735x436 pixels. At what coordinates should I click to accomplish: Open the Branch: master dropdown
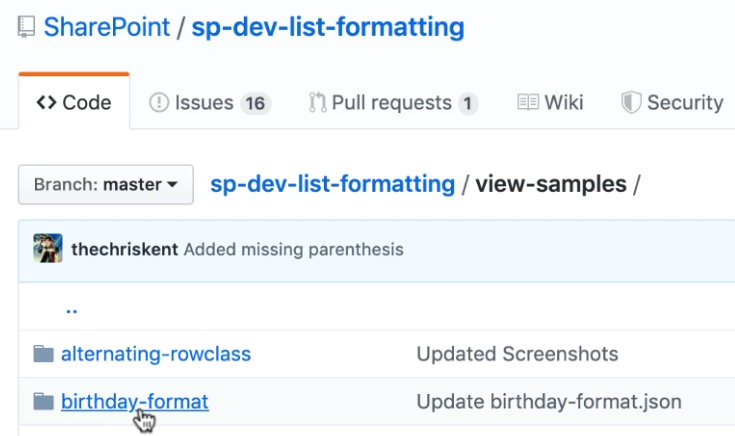pyautogui.click(x=106, y=184)
